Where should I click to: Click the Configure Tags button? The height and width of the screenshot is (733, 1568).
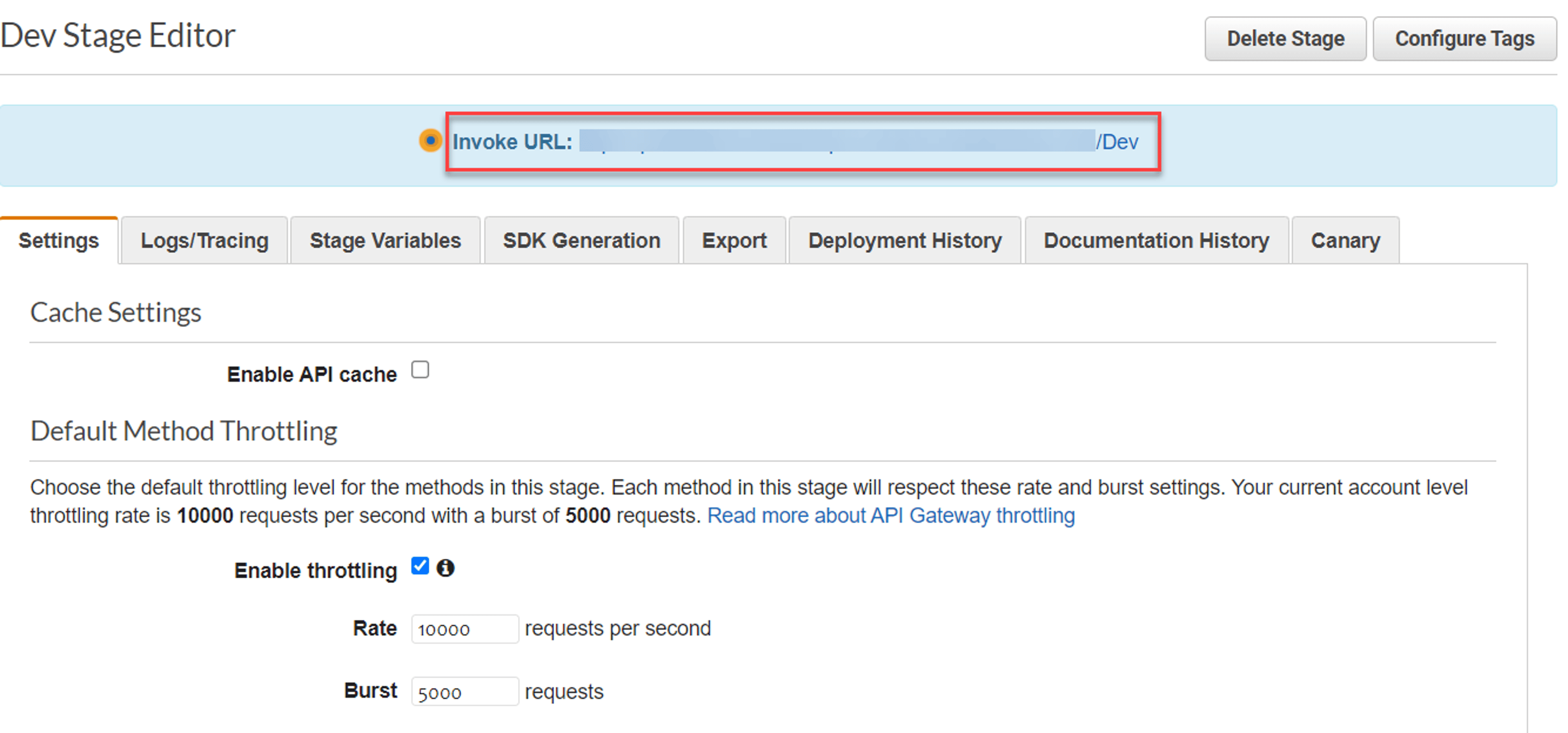point(1465,39)
